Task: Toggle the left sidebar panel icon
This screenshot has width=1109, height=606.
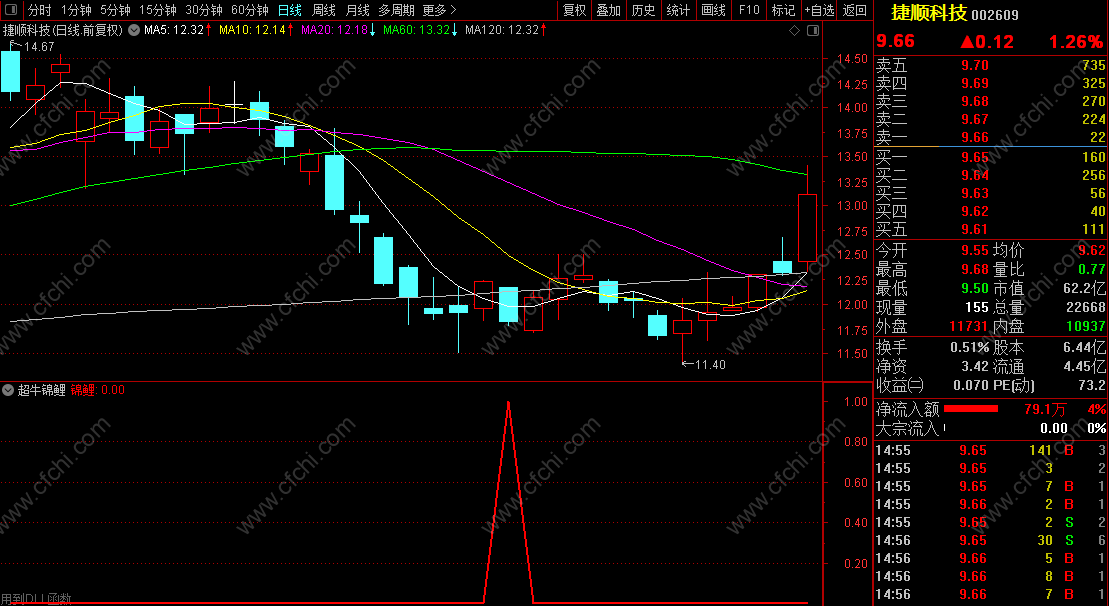Action: (11, 10)
